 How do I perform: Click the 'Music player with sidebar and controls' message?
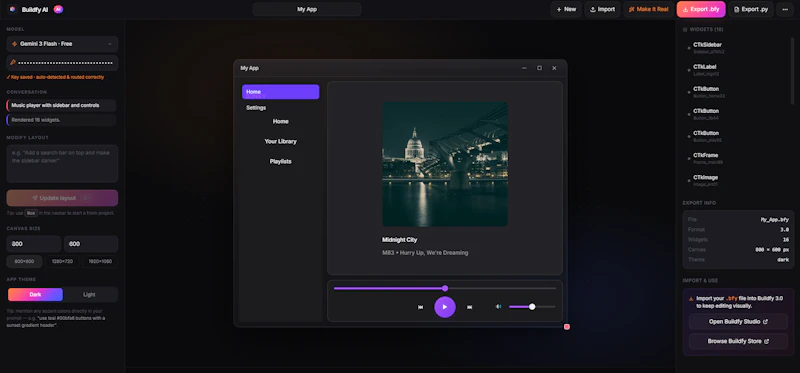tap(61, 106)
